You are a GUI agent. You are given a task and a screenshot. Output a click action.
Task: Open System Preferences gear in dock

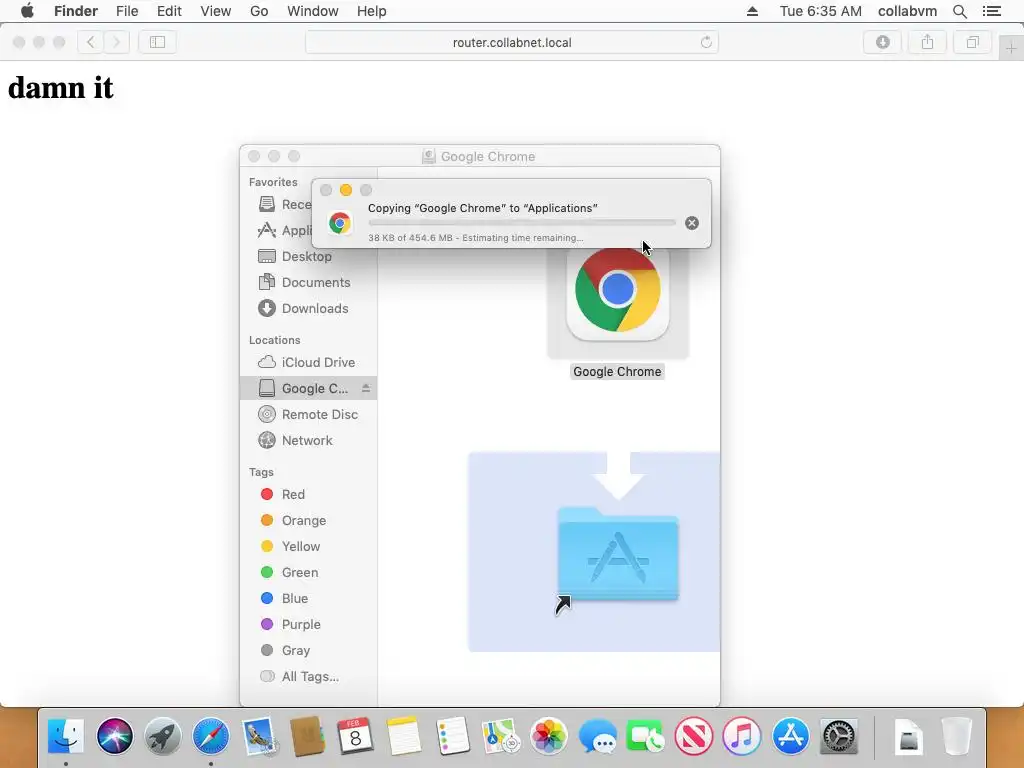[x=839, y=736]
